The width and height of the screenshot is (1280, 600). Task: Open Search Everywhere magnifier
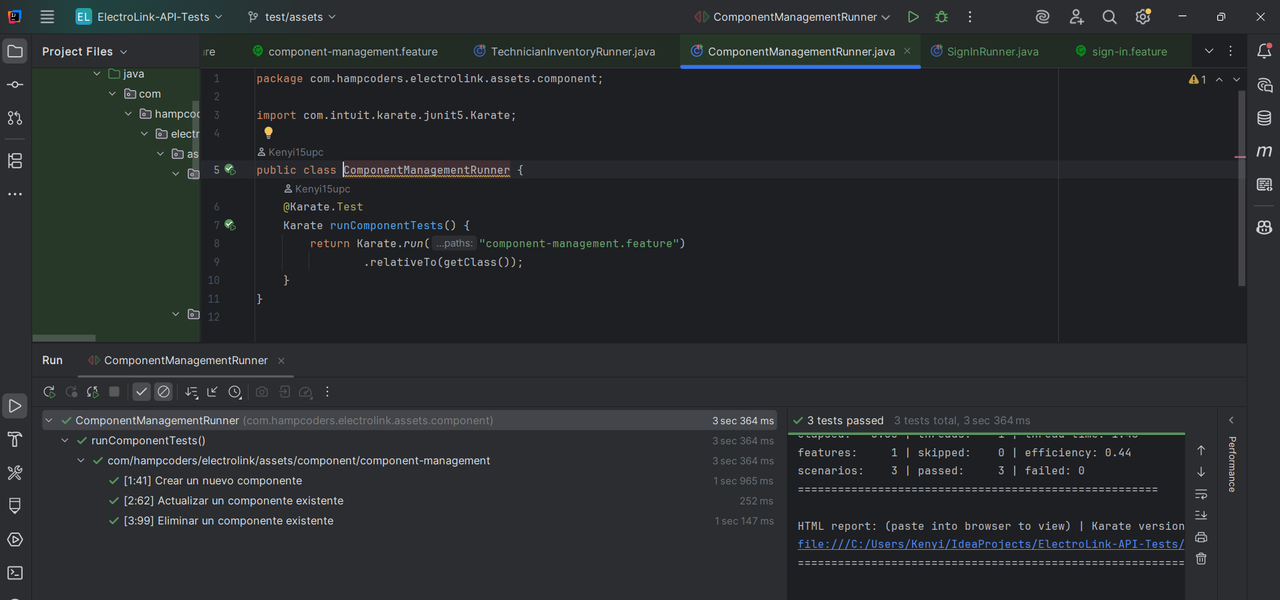coord(1109,17)
